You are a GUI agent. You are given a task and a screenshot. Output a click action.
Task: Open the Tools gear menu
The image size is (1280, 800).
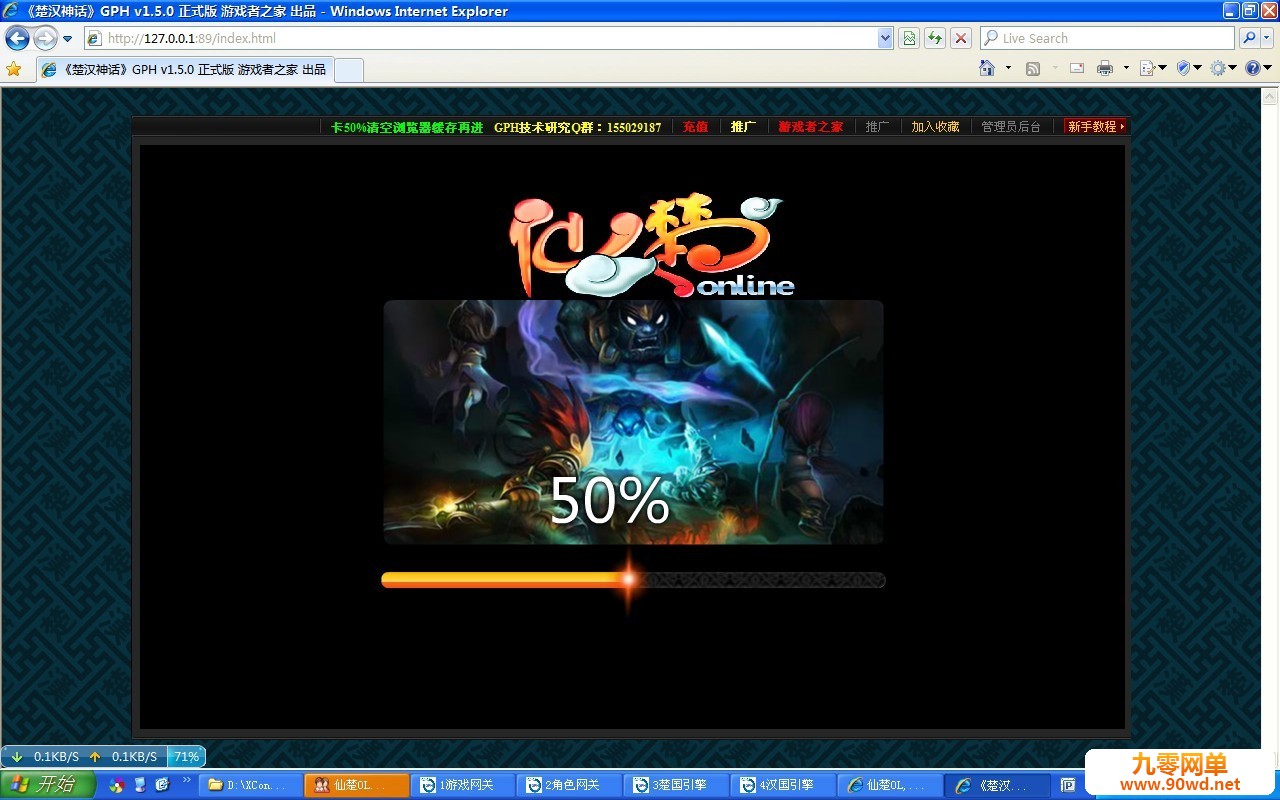[x=1223, y=68]
